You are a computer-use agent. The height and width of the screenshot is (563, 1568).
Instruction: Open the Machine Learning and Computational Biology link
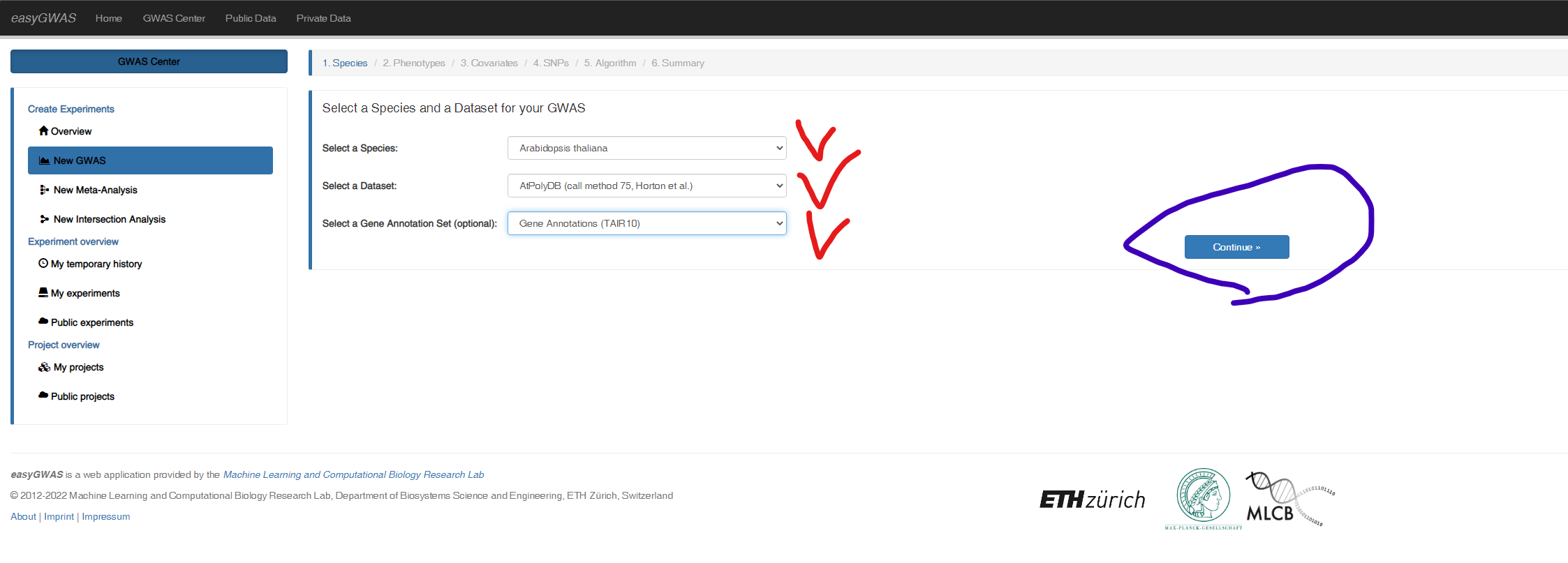(x=353, y=474)
